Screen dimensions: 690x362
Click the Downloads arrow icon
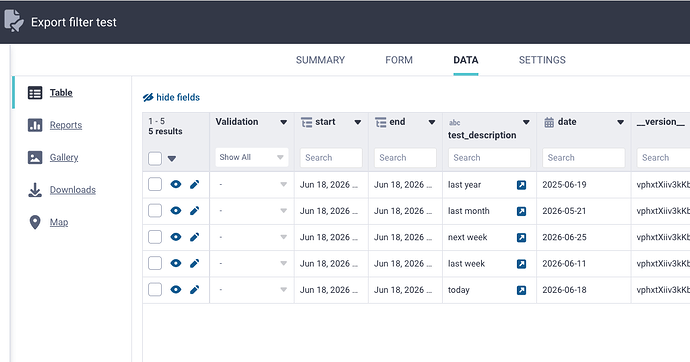(x=35, y=190)
